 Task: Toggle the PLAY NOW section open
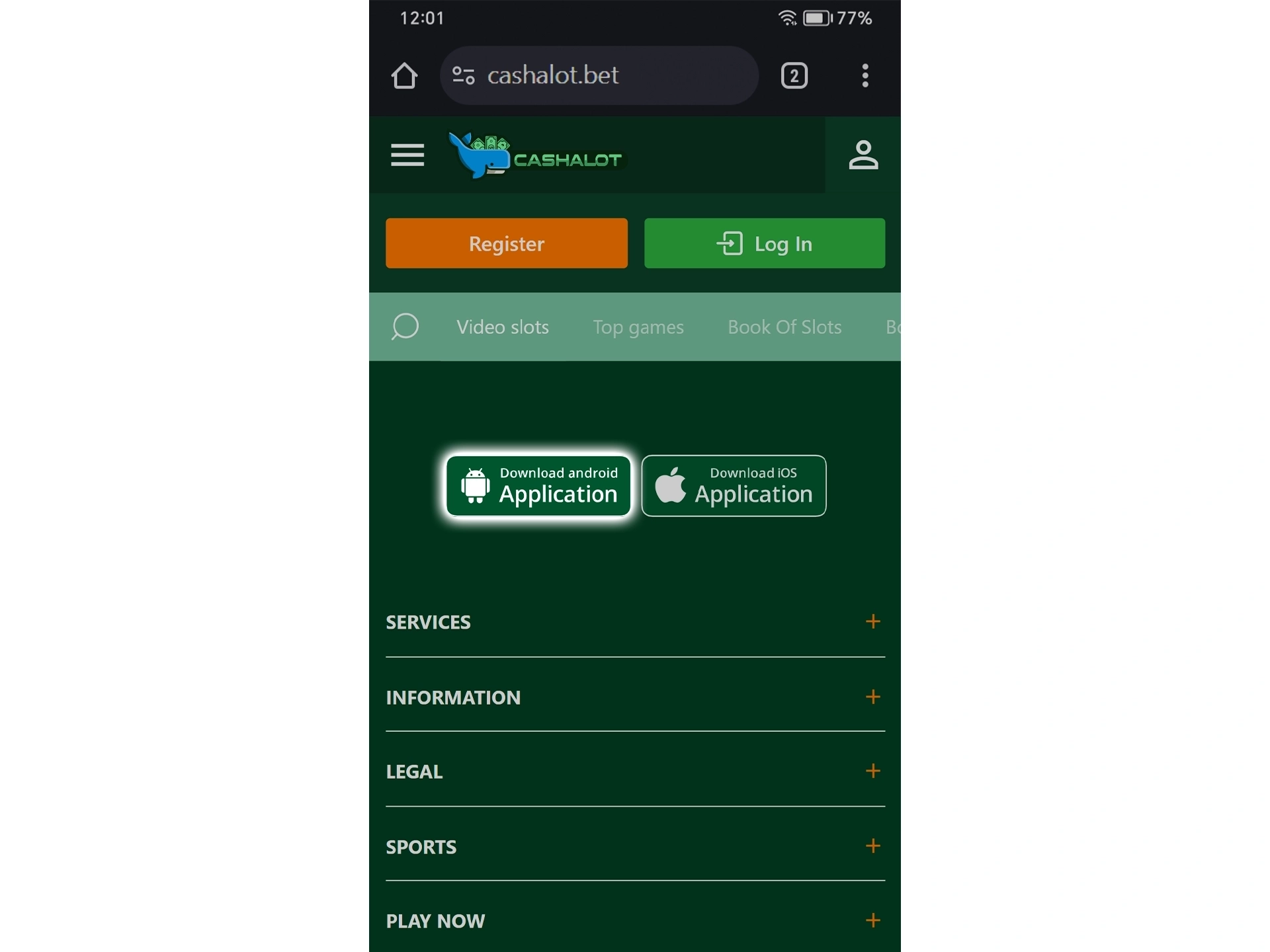pos(871,921)
